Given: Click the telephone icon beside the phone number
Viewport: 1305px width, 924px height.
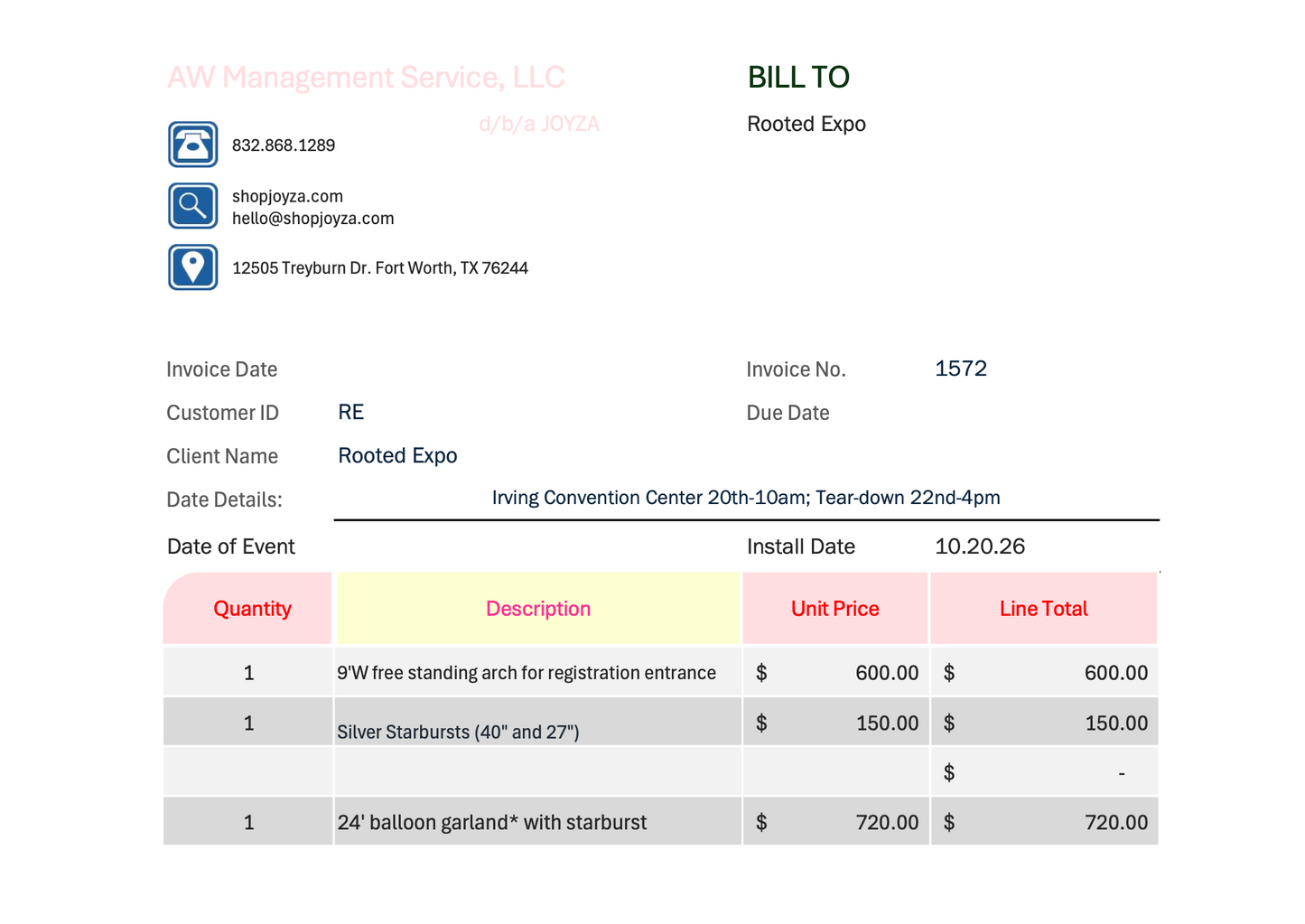Looking at the screenshot, I should click(192, 145).
